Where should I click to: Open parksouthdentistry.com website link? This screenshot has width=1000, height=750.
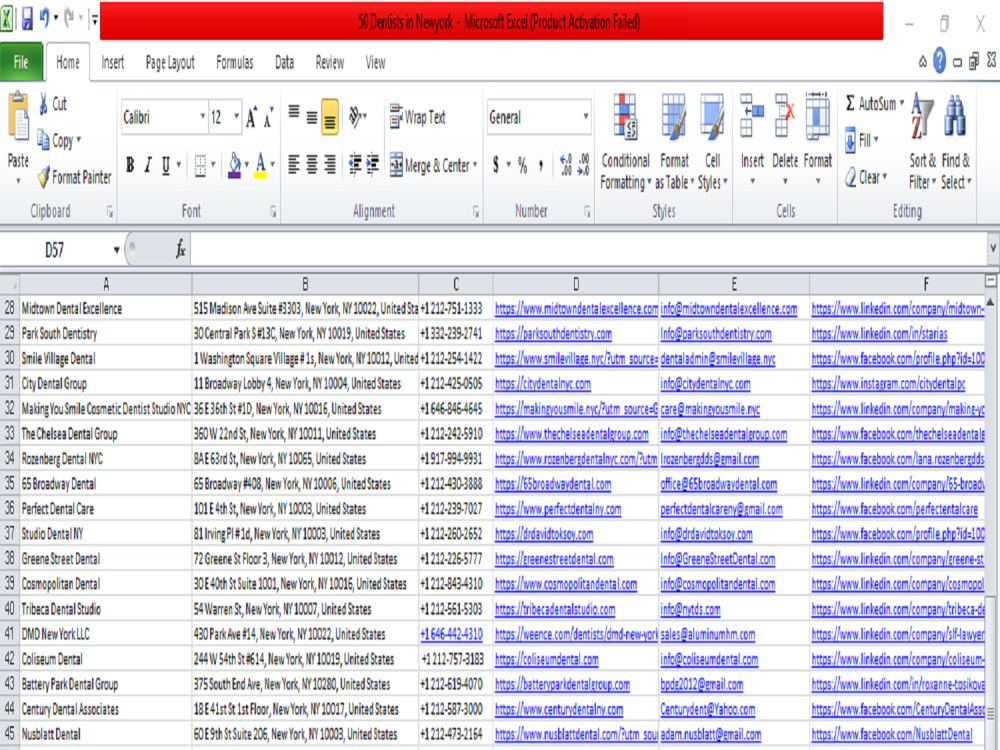pyautogui.click(x=554, y=334)
